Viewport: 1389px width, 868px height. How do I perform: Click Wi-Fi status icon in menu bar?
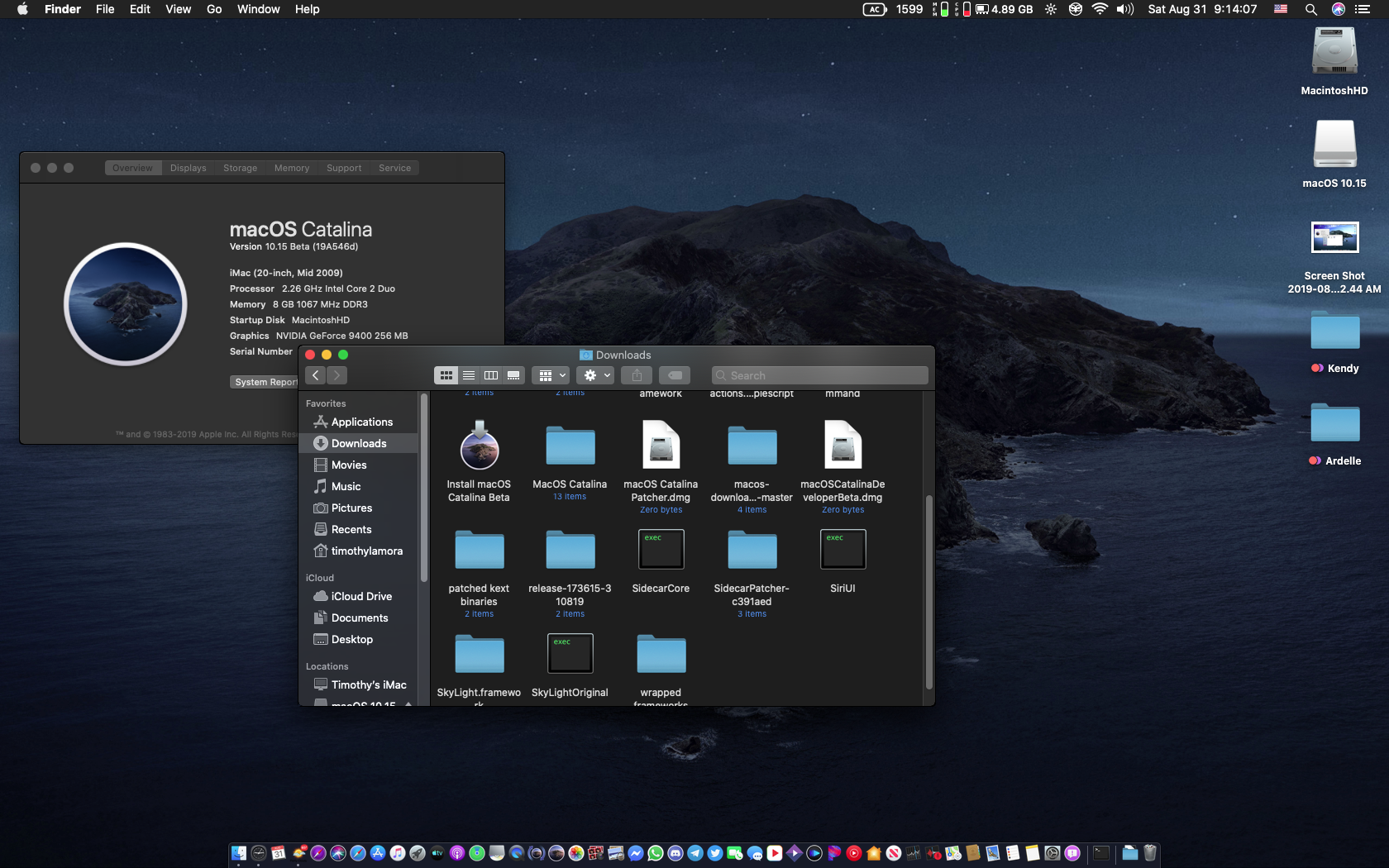click(1100, 9)
